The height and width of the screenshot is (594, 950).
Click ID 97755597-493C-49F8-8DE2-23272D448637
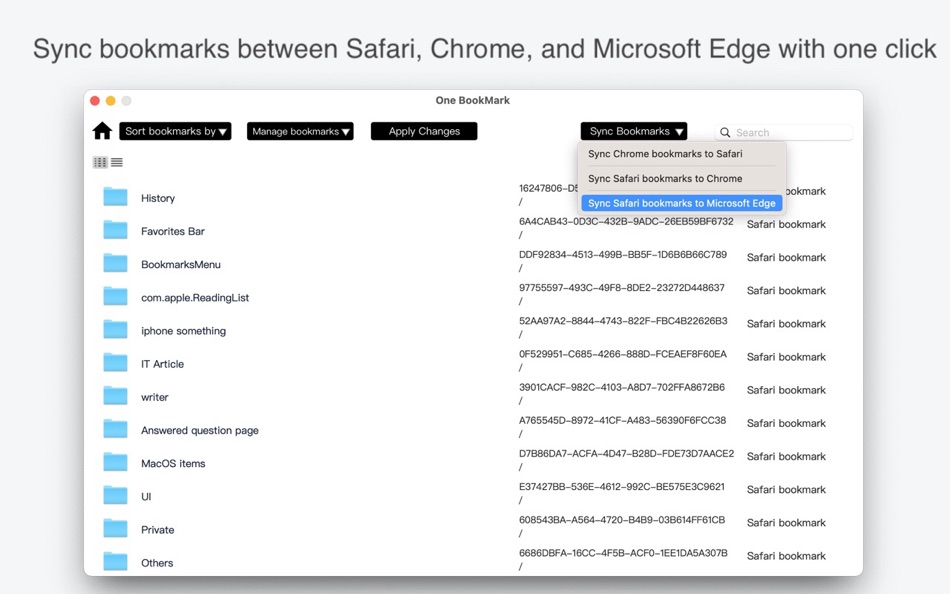coord(622,288)
